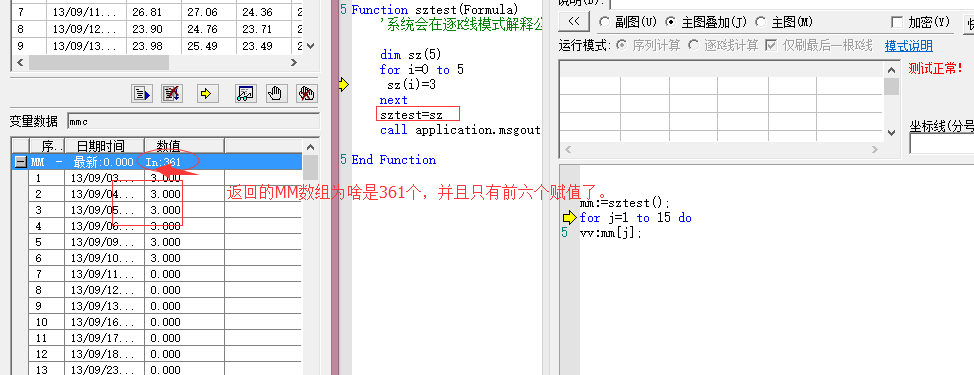Image resolution: width=974 pixels, height=375 pixels.
Task: Click the watch variable glasses icon
Action: point(246,94)
